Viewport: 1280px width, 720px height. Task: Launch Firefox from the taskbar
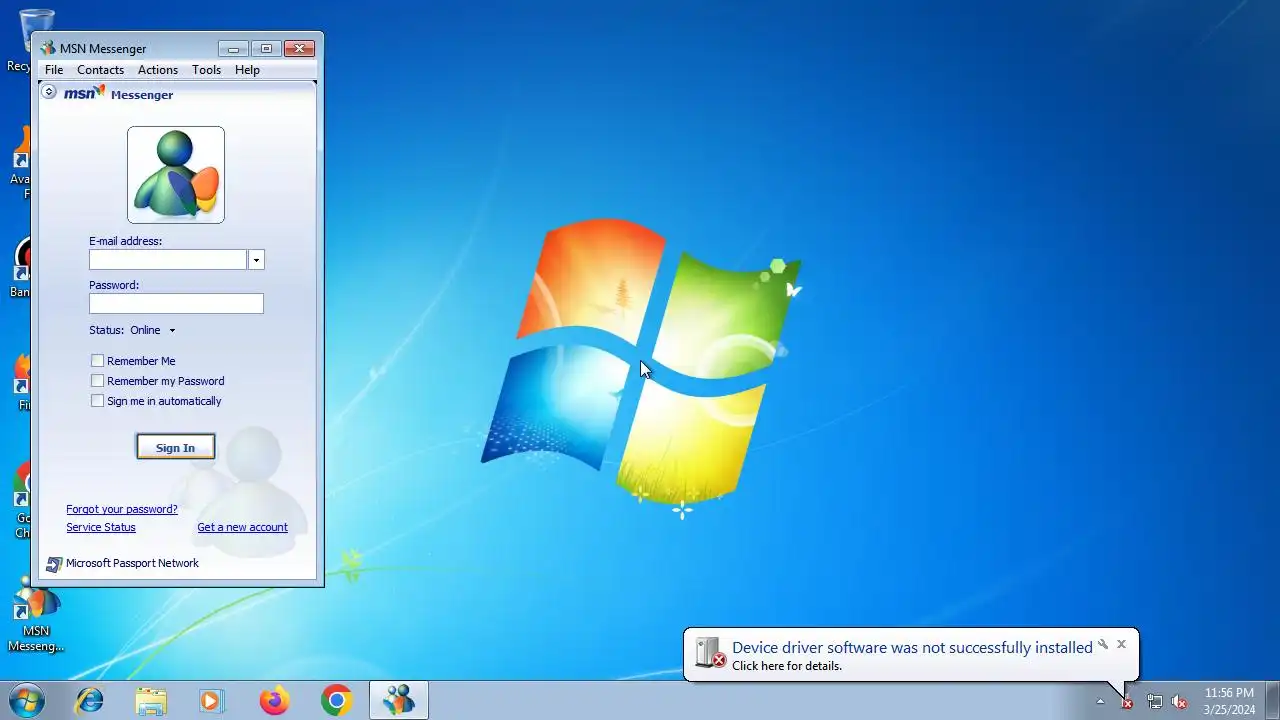point(274,701)
